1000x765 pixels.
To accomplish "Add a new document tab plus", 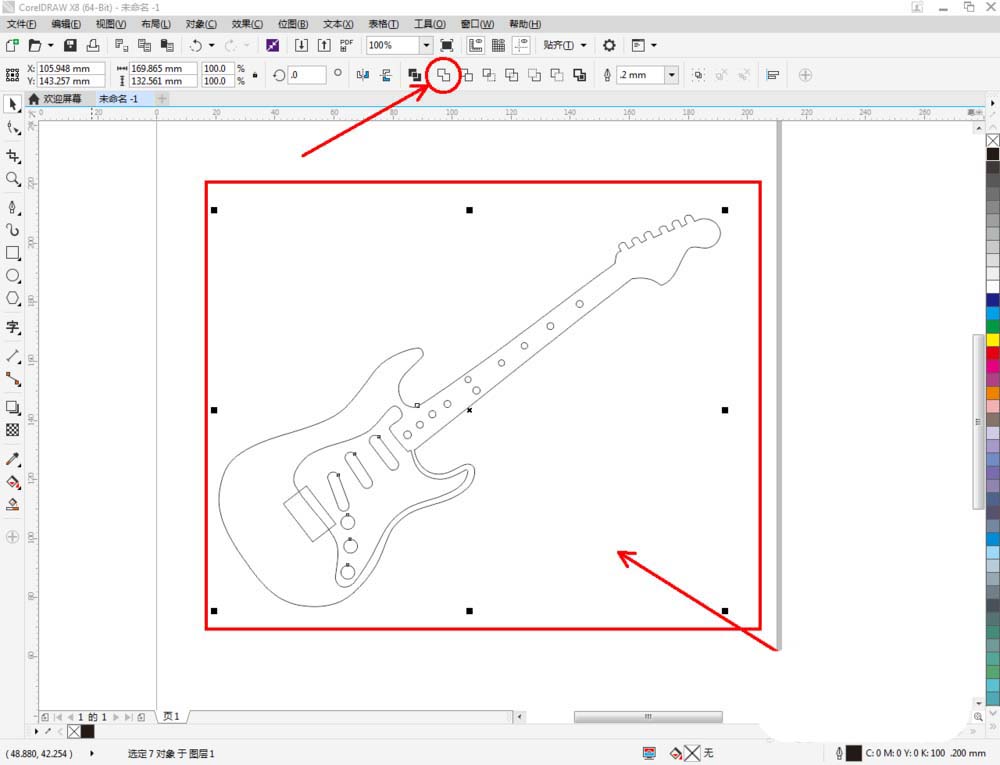I will click(x=162, y=99).
